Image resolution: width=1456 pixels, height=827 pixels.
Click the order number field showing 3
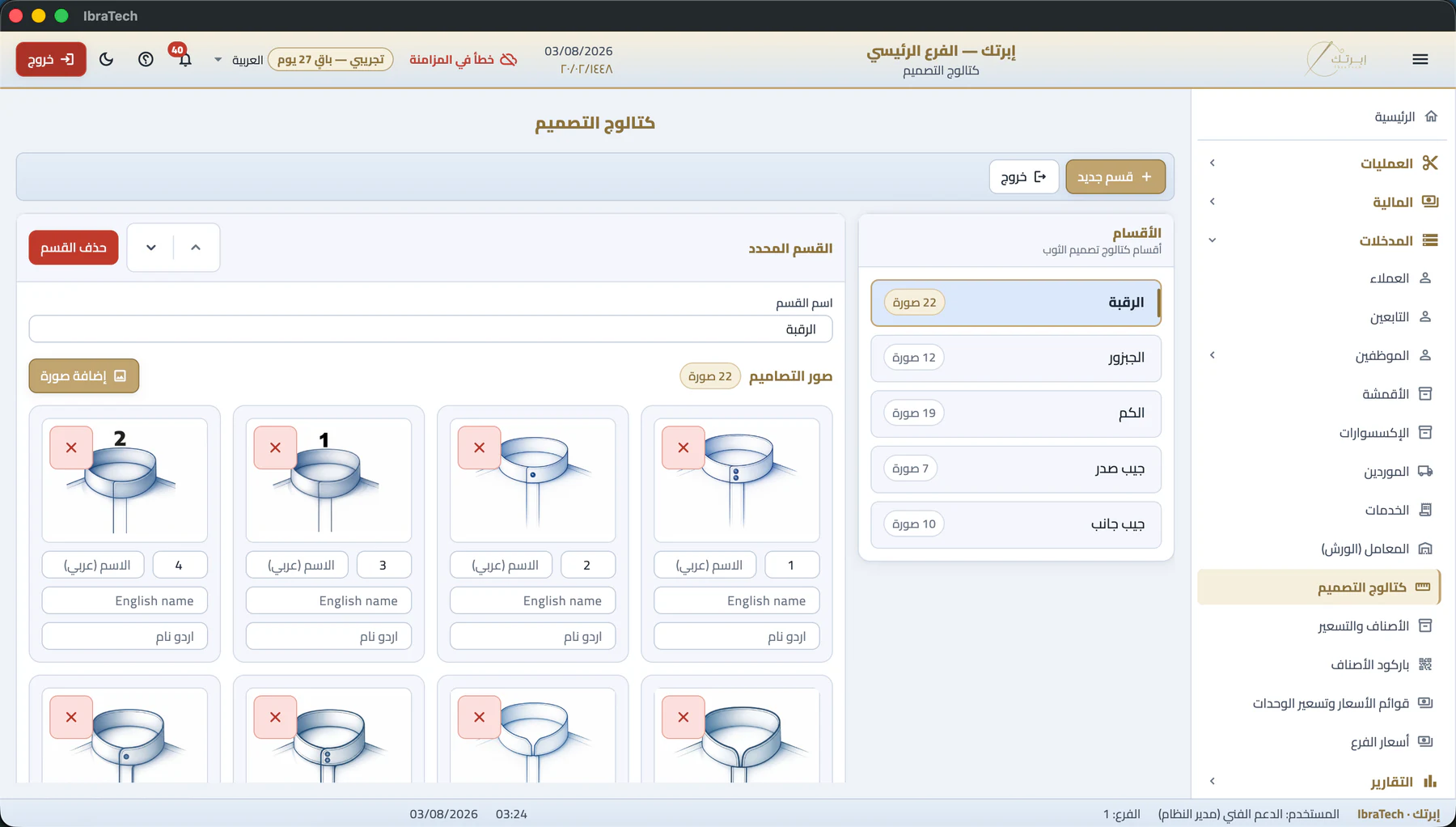tap(383, 565)
